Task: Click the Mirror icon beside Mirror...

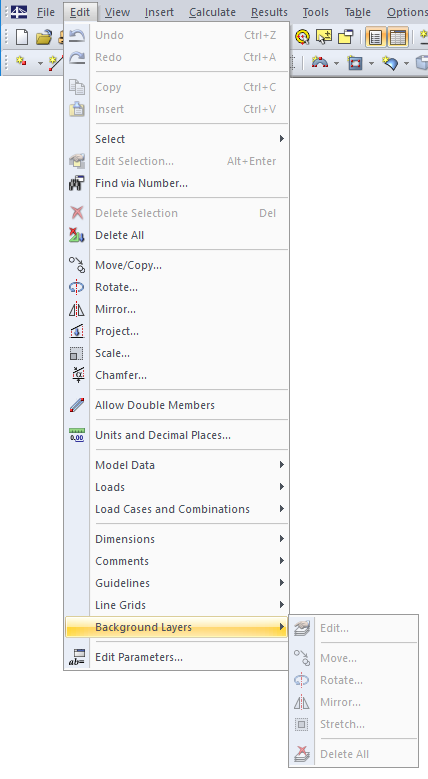Action: point(77,309)
